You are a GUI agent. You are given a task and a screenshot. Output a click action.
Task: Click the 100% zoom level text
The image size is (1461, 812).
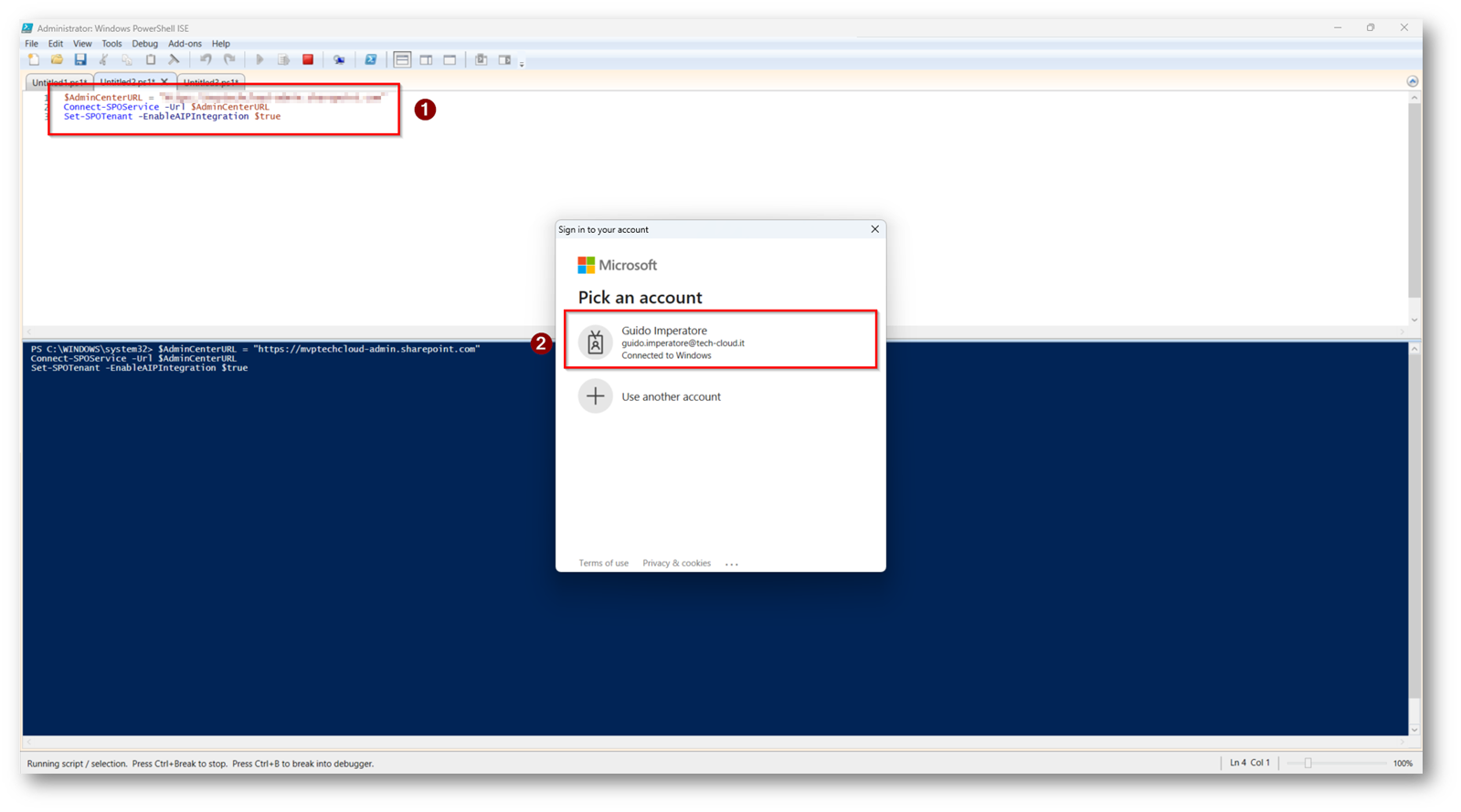tap(1403, 764)
